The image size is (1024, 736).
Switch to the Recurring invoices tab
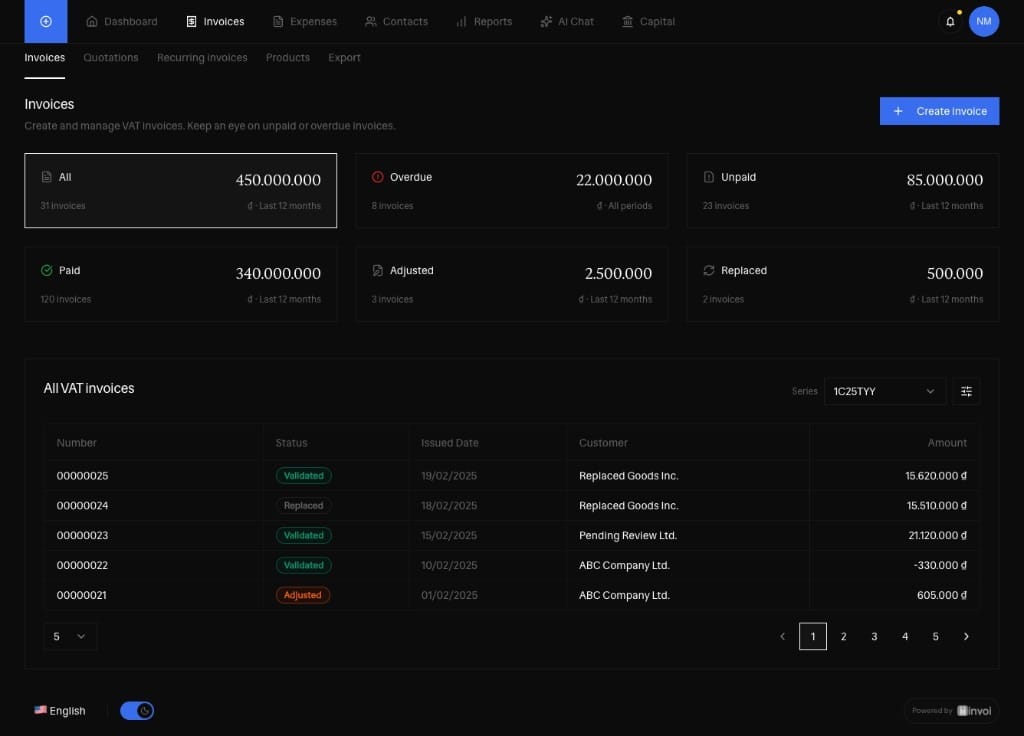[202, 57]
